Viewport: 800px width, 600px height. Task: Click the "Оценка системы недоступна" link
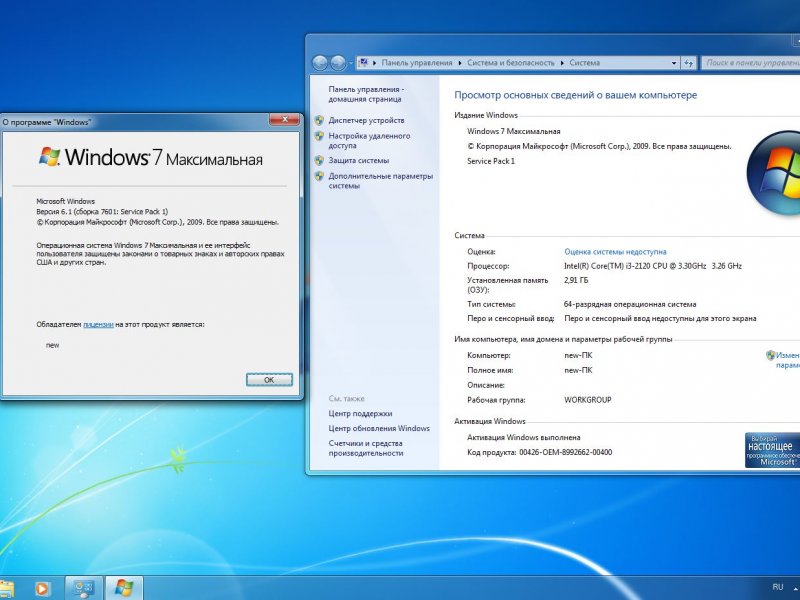click(x=615, y=252)
